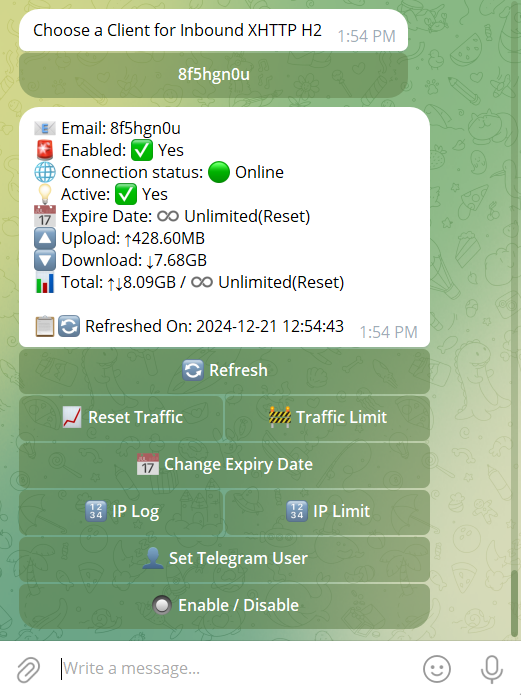This screenshot has height=695, width=521.
Task: Select client 8f5hgn0u button
Action: [x=213, y=74]
